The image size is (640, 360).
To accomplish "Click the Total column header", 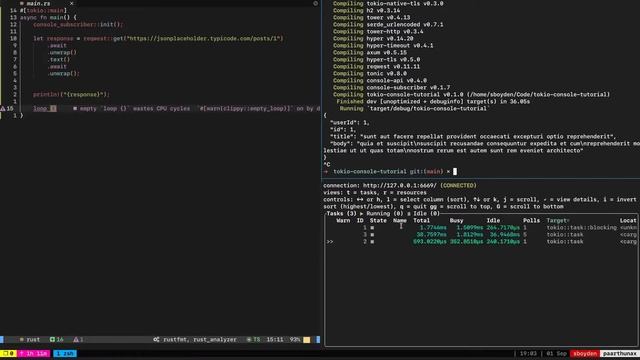I will 421,220.
